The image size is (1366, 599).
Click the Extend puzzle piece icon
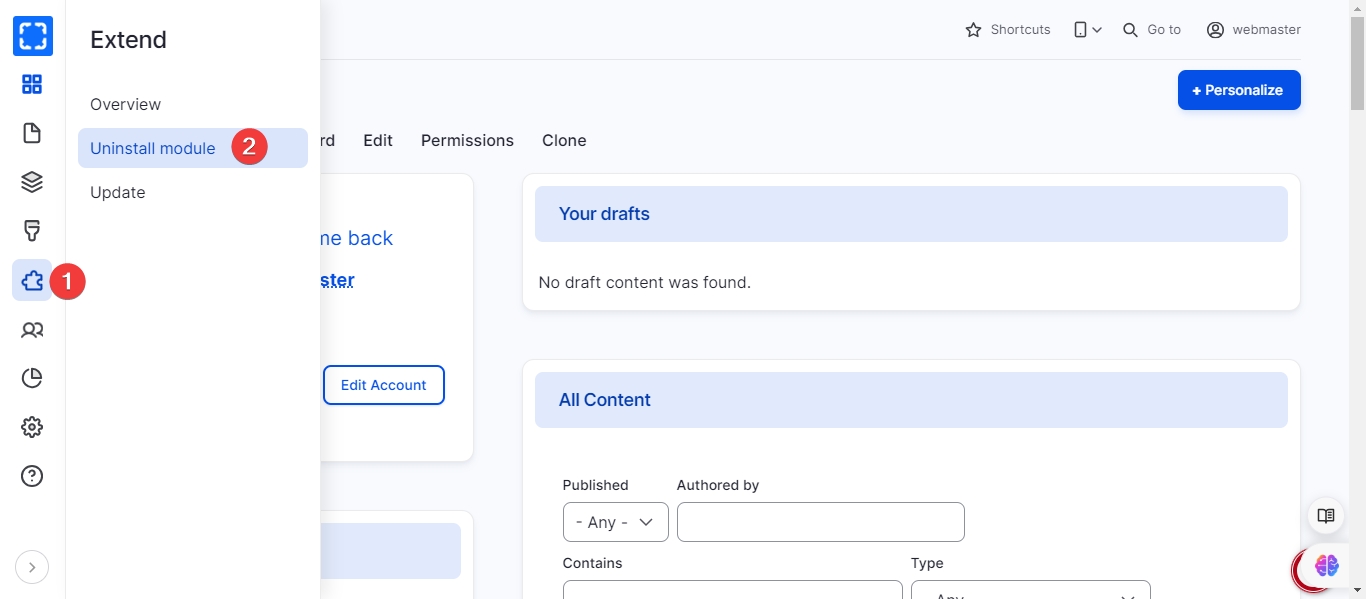pos(32,280)
